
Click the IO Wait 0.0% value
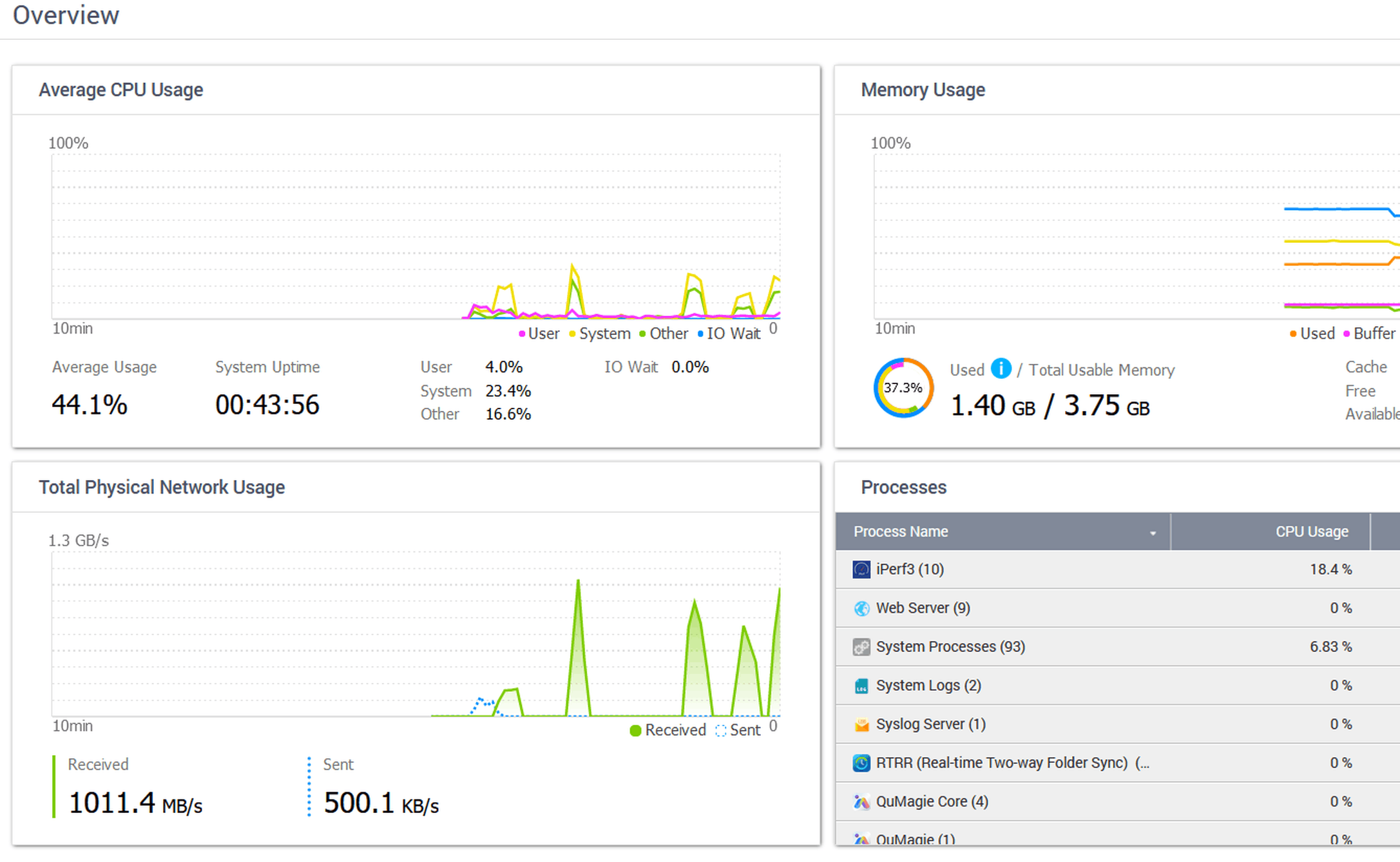tap(690, 367)
